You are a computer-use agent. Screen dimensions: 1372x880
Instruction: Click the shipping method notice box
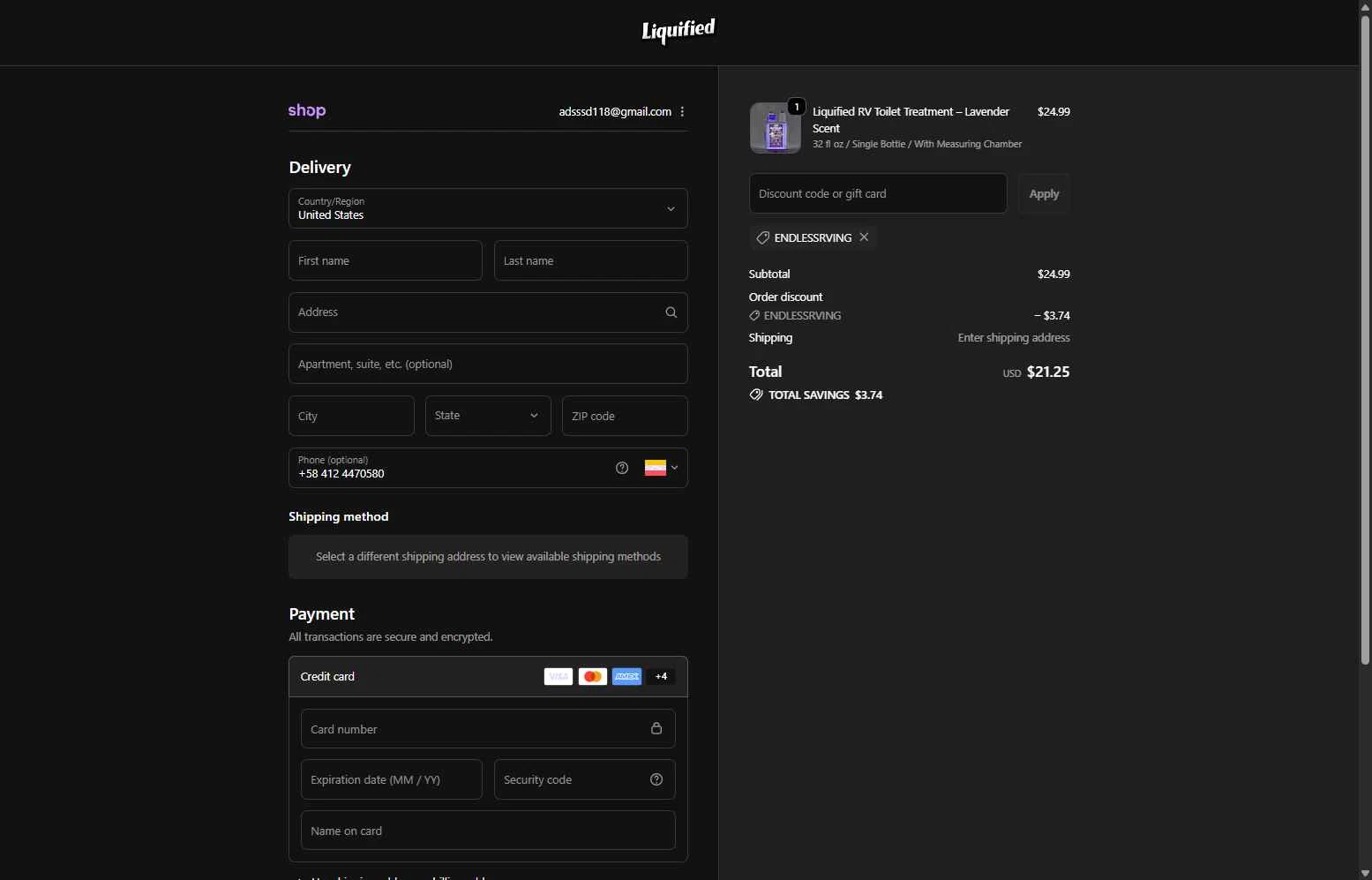(x=488, y=557)
